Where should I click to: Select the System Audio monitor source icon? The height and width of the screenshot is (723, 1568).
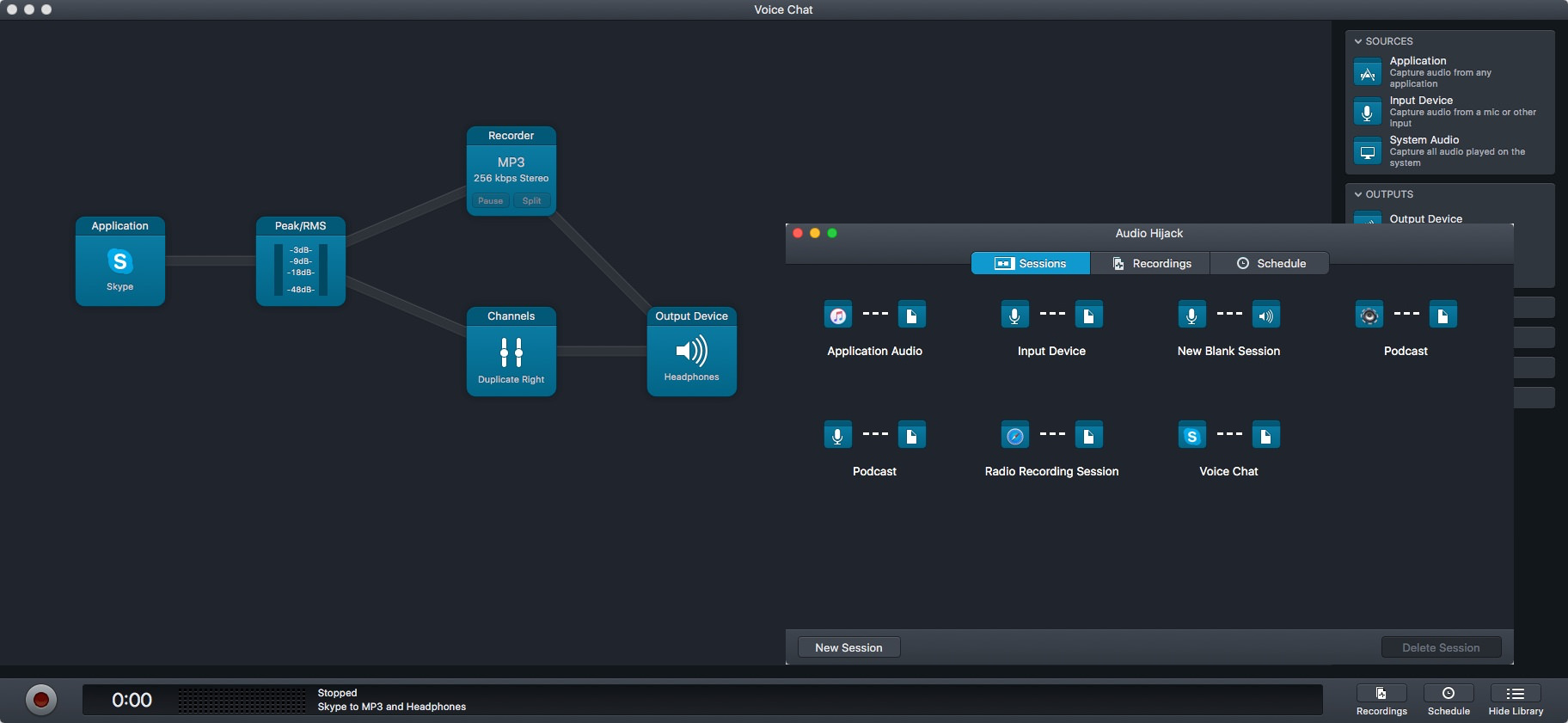coord(1367,152)
